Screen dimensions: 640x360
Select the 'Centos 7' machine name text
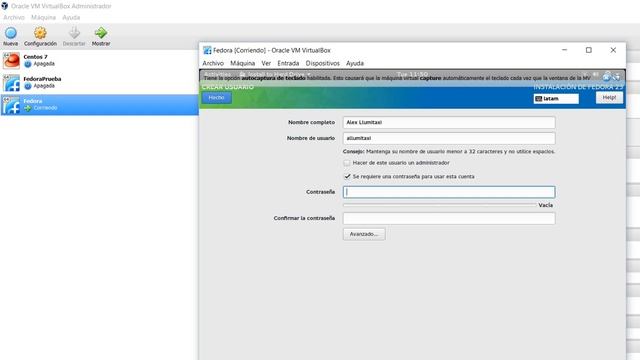point(36,57)
